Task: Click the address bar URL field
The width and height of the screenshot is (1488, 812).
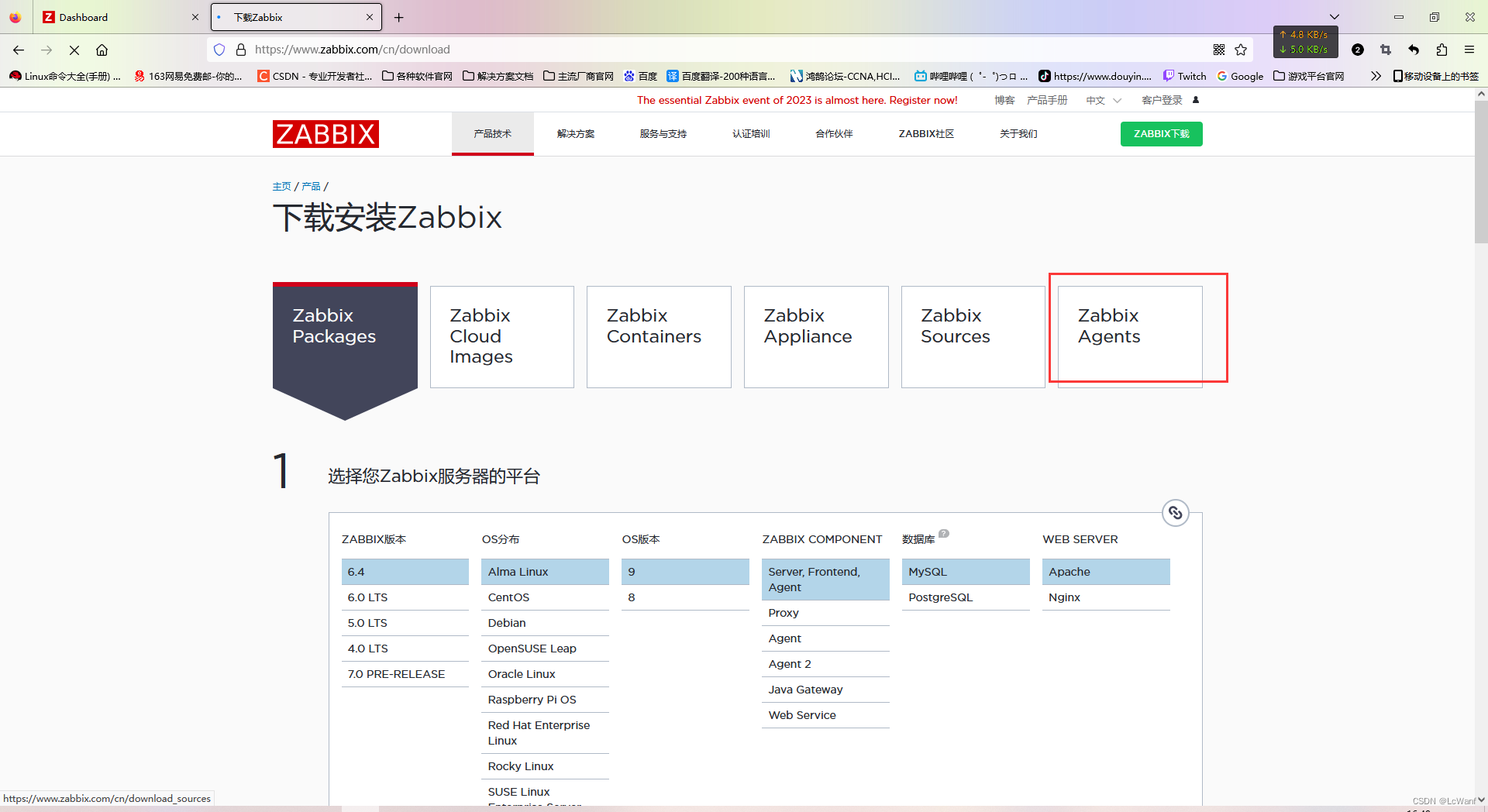Action: (728, 50)
